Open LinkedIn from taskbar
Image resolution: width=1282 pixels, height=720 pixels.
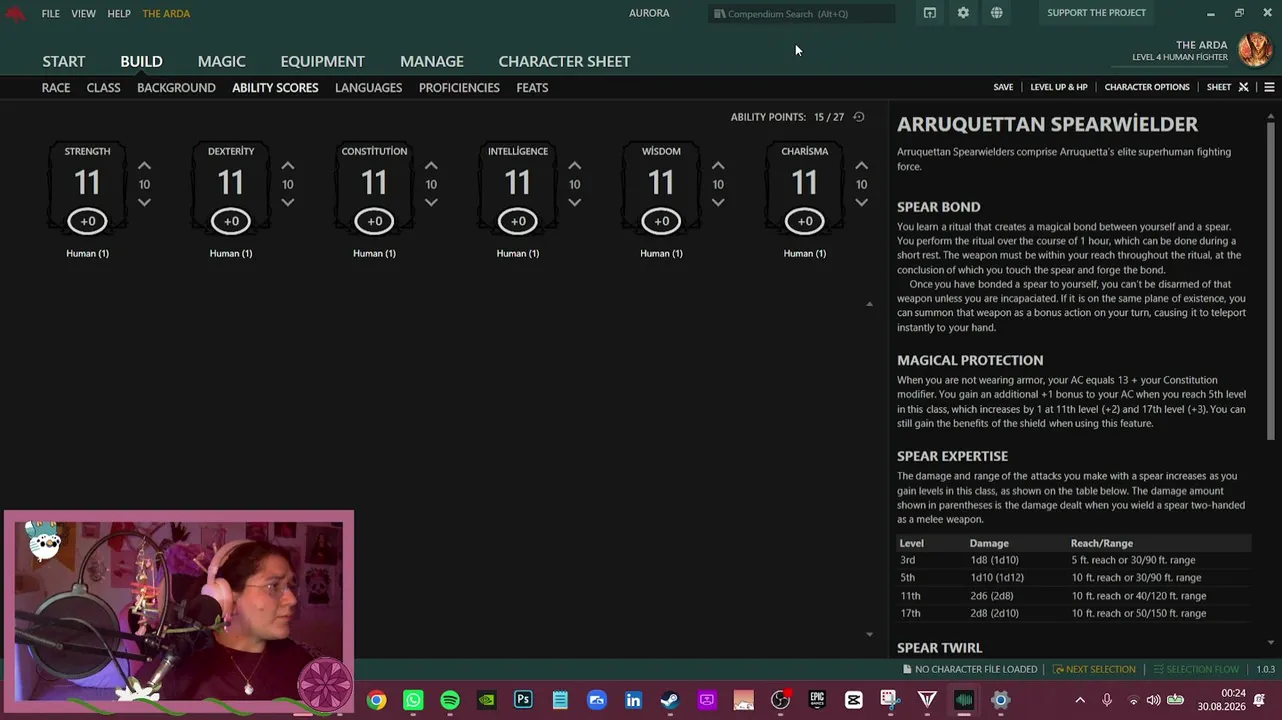click(633, 700)
